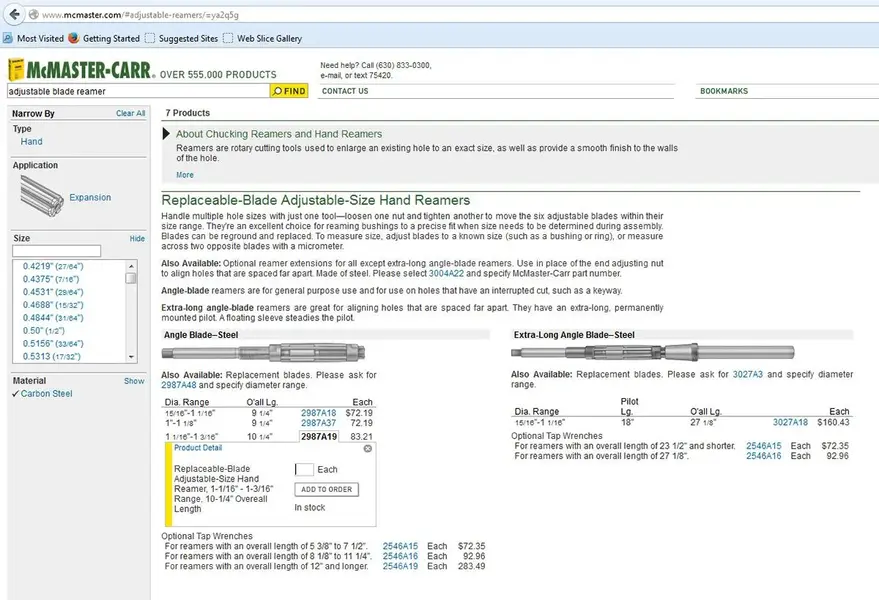Screen dimensions: 879x600
Task: Click the In stock status text
Action: pos(309,507)
